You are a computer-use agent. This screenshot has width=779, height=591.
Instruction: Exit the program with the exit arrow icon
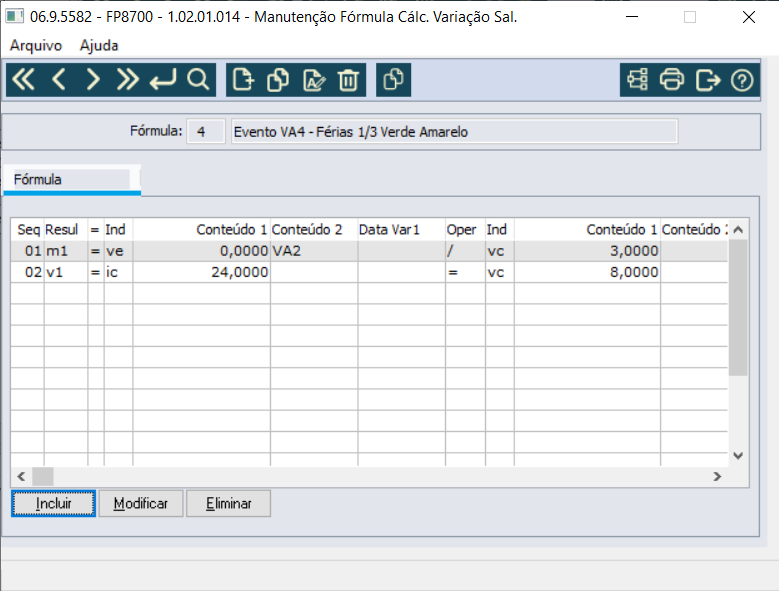click(x=707, y=79)
